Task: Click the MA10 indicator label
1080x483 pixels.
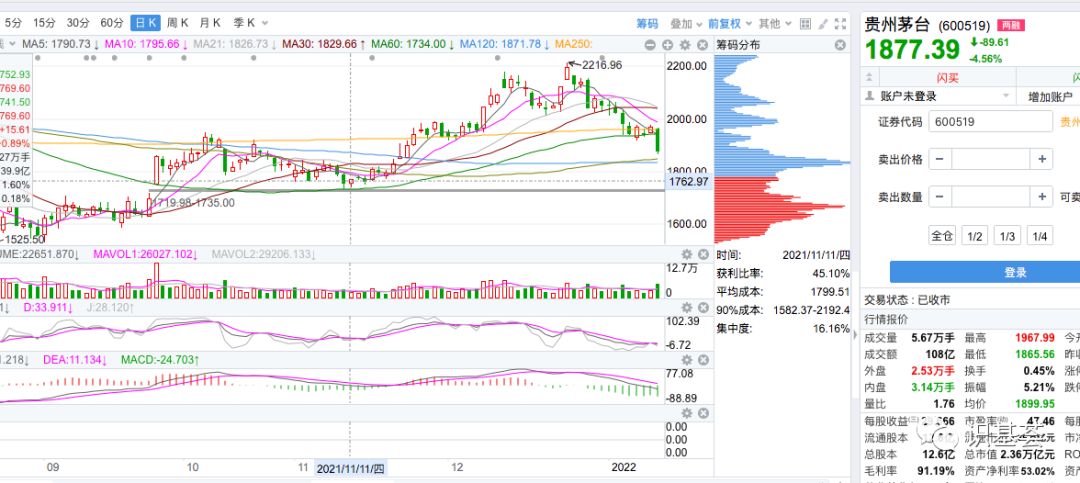Action: (146, 43)
